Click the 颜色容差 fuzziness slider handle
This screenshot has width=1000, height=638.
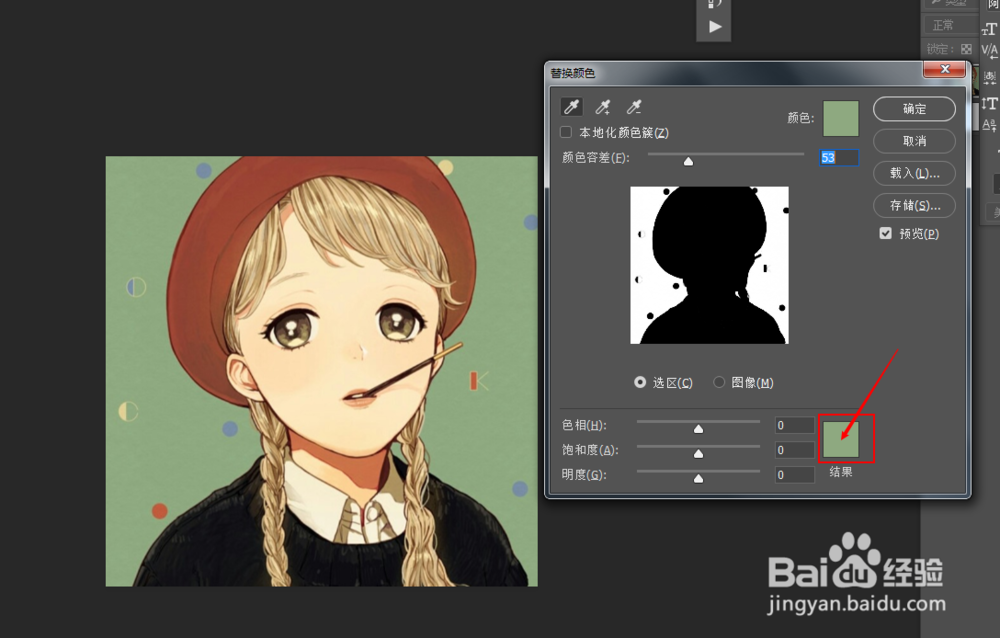(x=688, y=161)
